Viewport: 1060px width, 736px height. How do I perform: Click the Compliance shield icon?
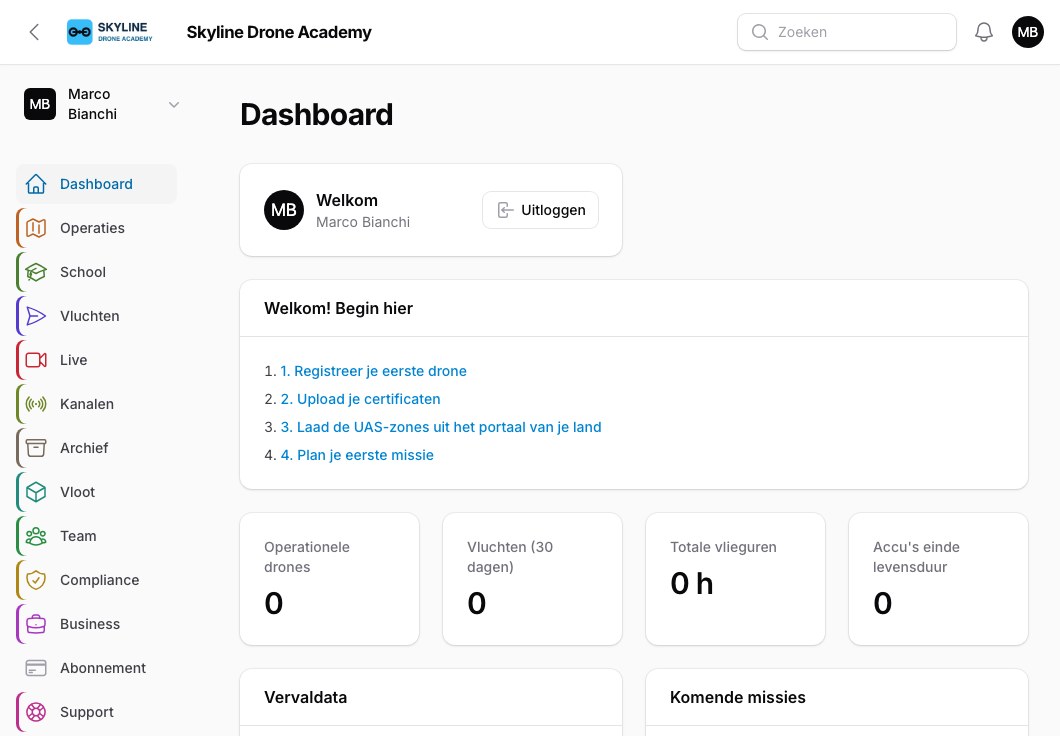click(36, 580)
